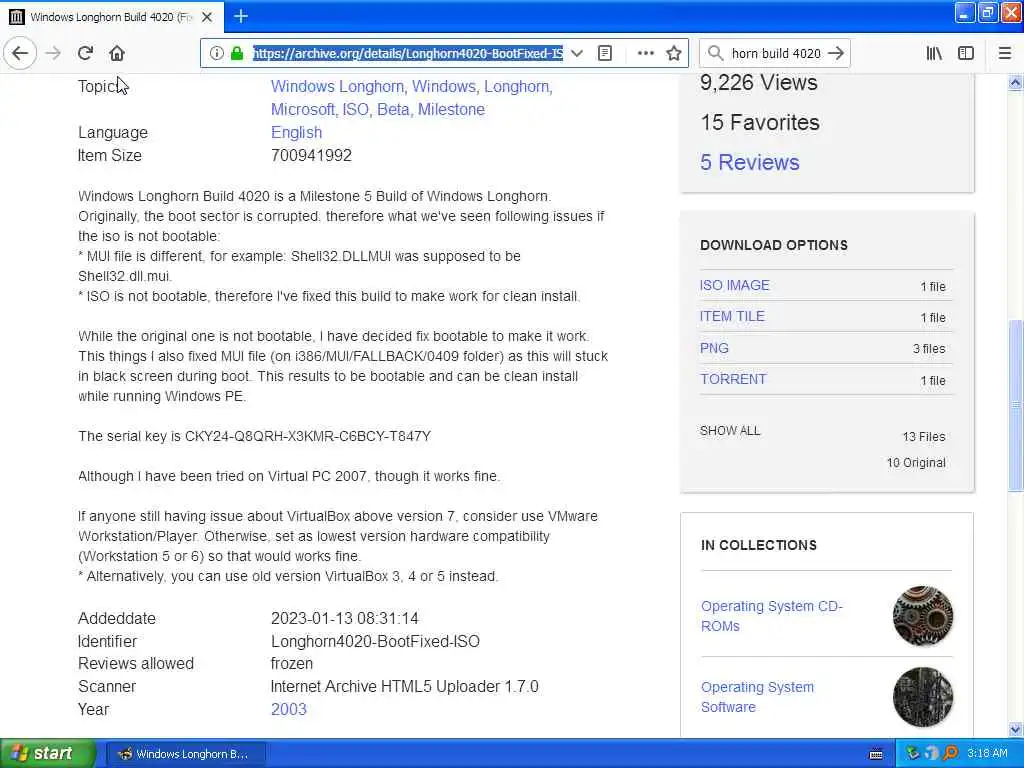
Task: Click the vertical scrollbar thumb
Action: click(1015, 405)
